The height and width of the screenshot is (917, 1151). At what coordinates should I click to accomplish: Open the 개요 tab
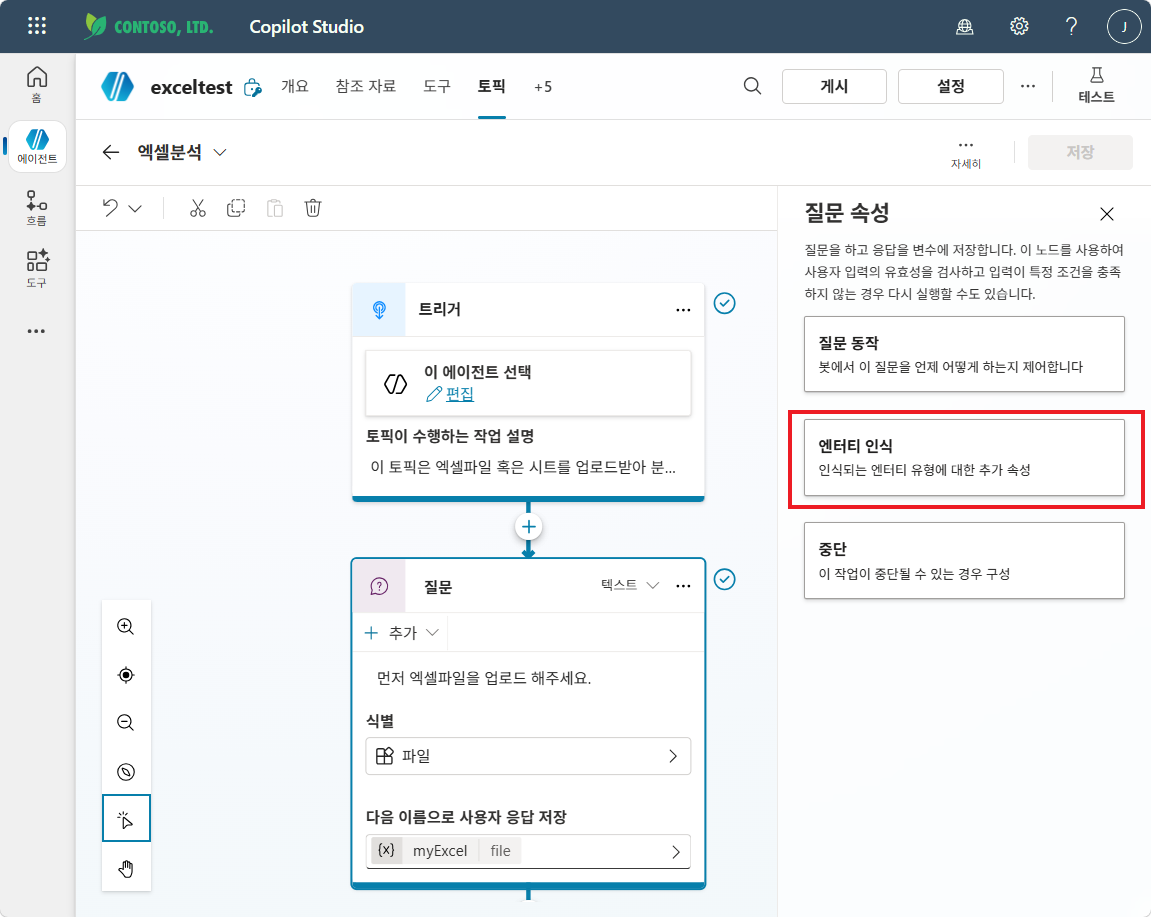295,86
